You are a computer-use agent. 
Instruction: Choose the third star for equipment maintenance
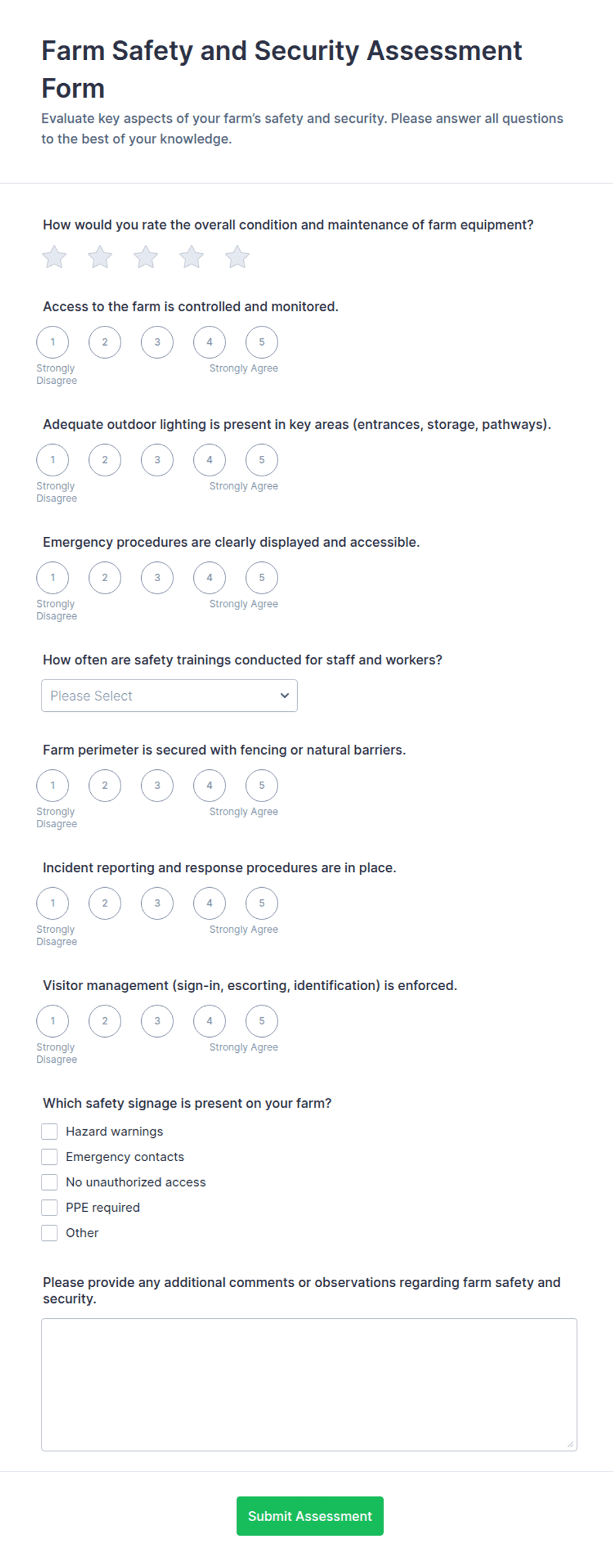click(x=146, y=257)
